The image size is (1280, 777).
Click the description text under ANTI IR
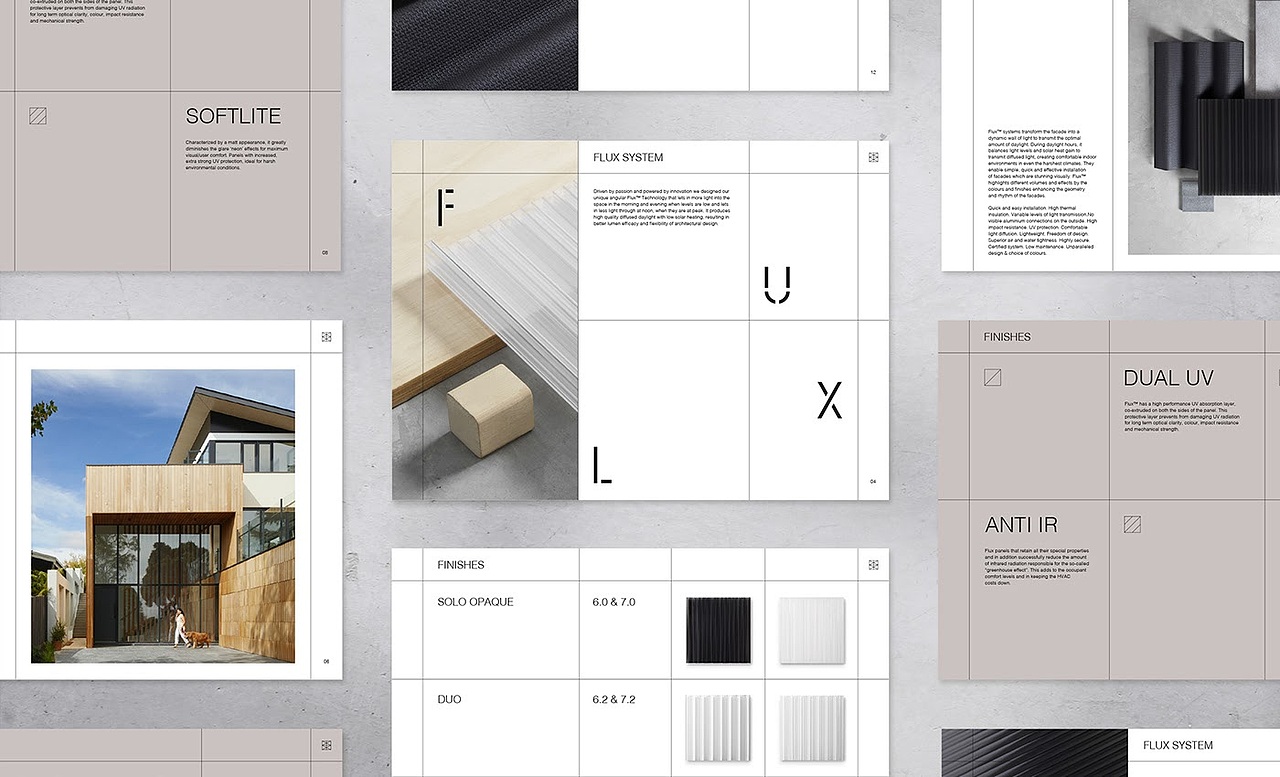pos(1037,566)
